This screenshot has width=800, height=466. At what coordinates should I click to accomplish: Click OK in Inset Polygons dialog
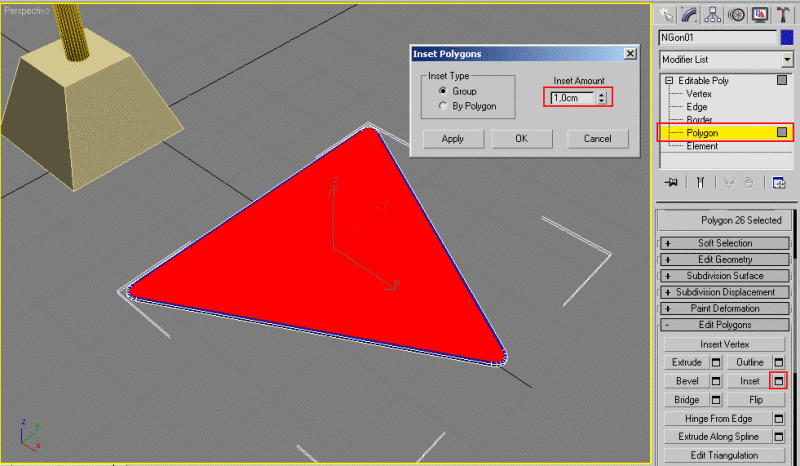tap(521, 139)
